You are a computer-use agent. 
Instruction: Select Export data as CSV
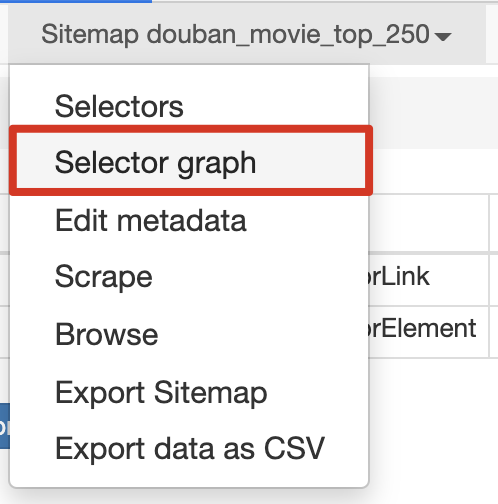click(190, 448)
